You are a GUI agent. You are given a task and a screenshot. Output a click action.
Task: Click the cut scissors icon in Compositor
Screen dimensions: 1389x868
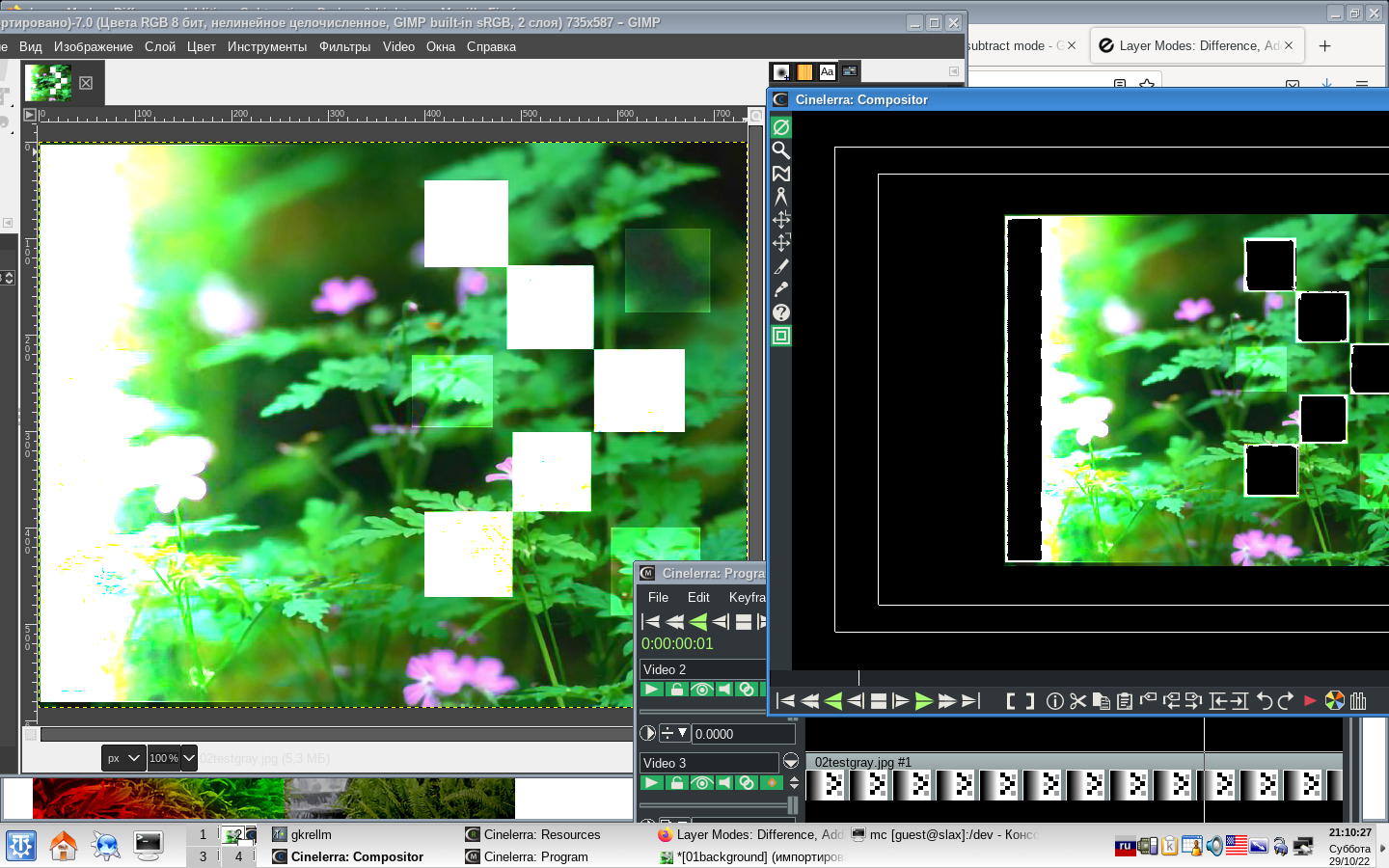pyautogui.click(x=1077, y=701)
